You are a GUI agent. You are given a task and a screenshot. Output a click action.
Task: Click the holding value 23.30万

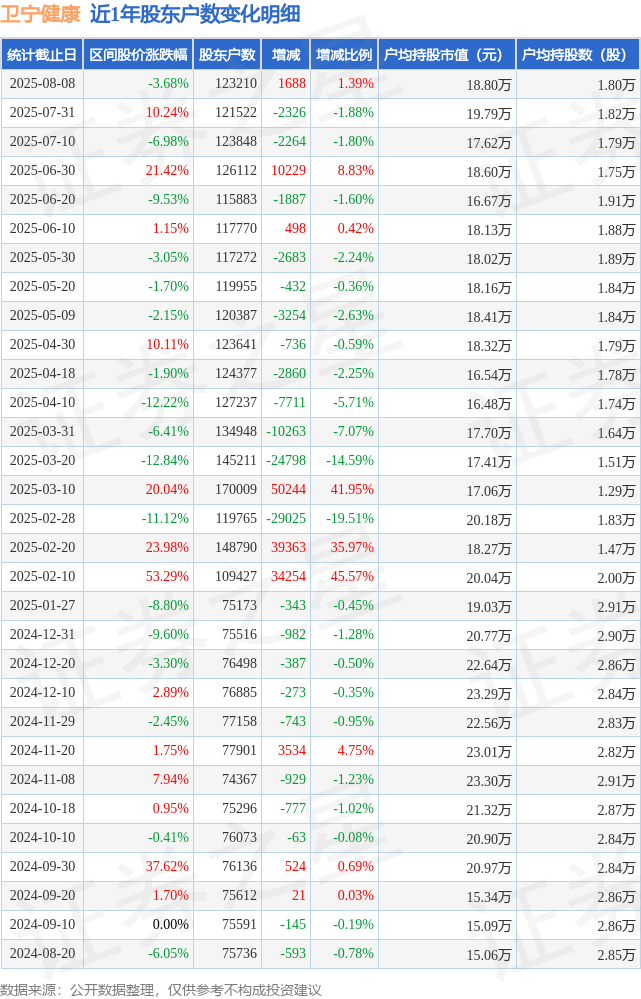tap(489, 781)
